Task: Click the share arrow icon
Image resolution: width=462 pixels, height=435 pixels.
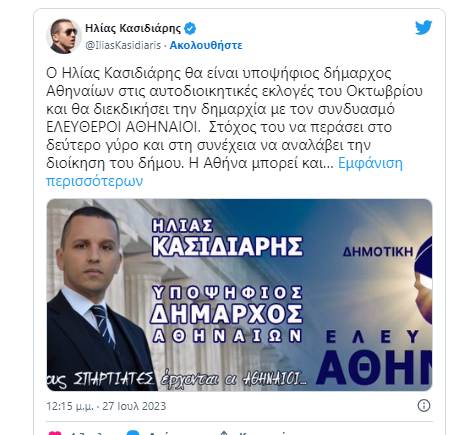Action: [224, 433]
